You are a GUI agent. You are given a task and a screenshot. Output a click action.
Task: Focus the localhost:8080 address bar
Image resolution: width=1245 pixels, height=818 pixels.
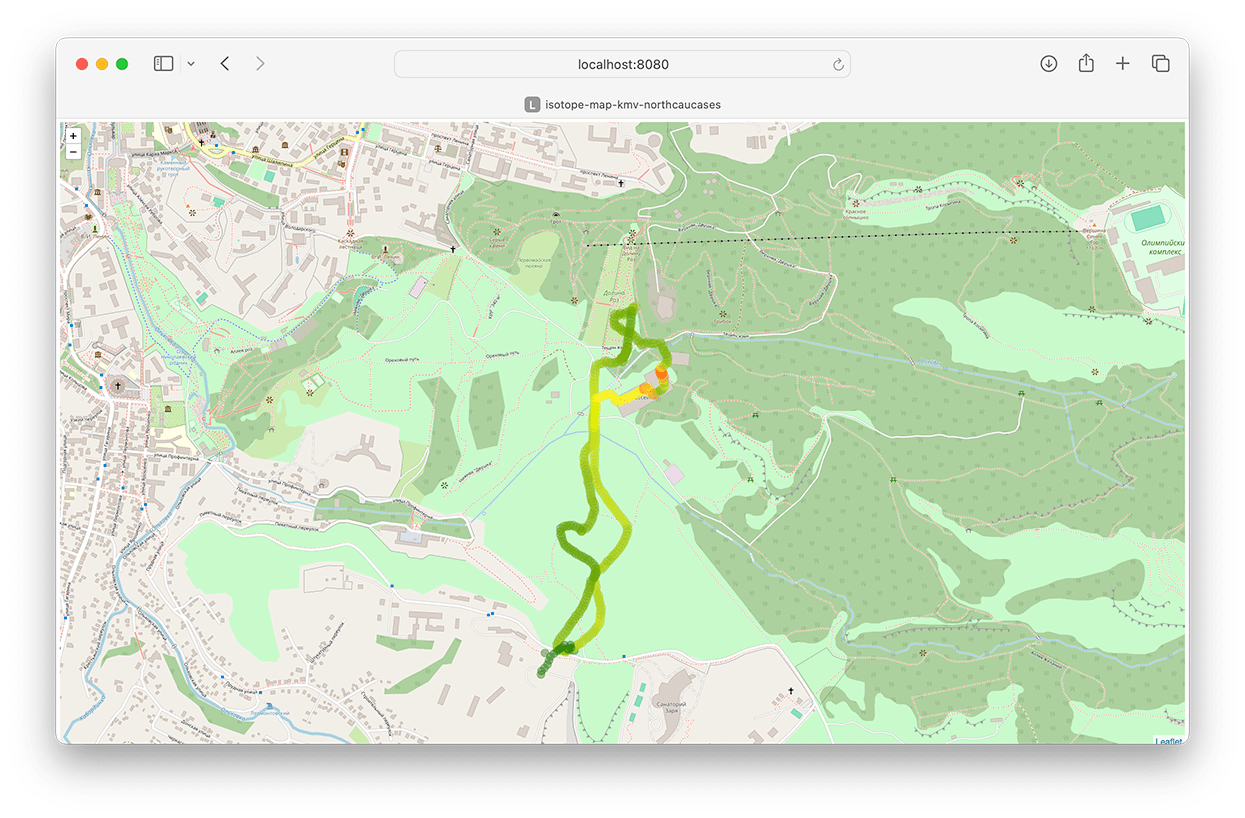pyautogui.click(x=622, y=64)
